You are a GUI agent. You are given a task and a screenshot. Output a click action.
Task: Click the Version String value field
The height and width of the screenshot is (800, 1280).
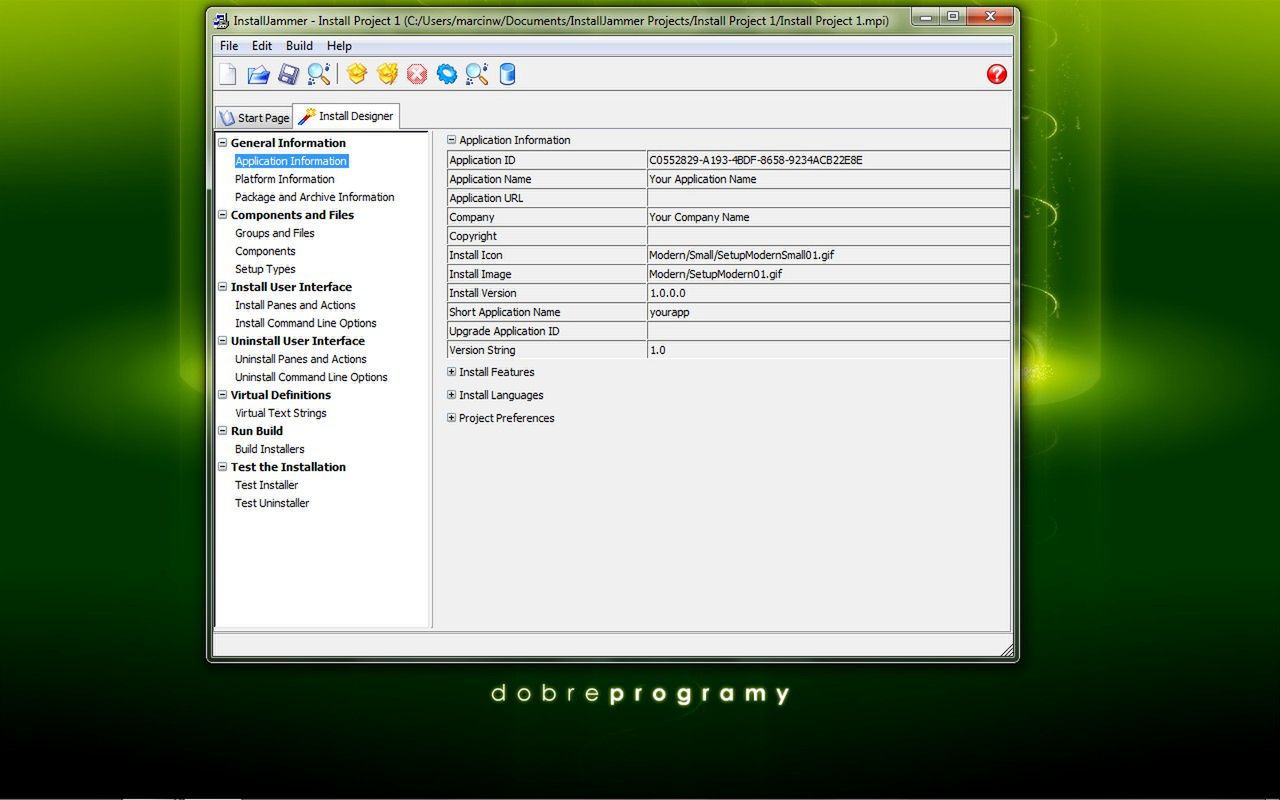[828, 350]
